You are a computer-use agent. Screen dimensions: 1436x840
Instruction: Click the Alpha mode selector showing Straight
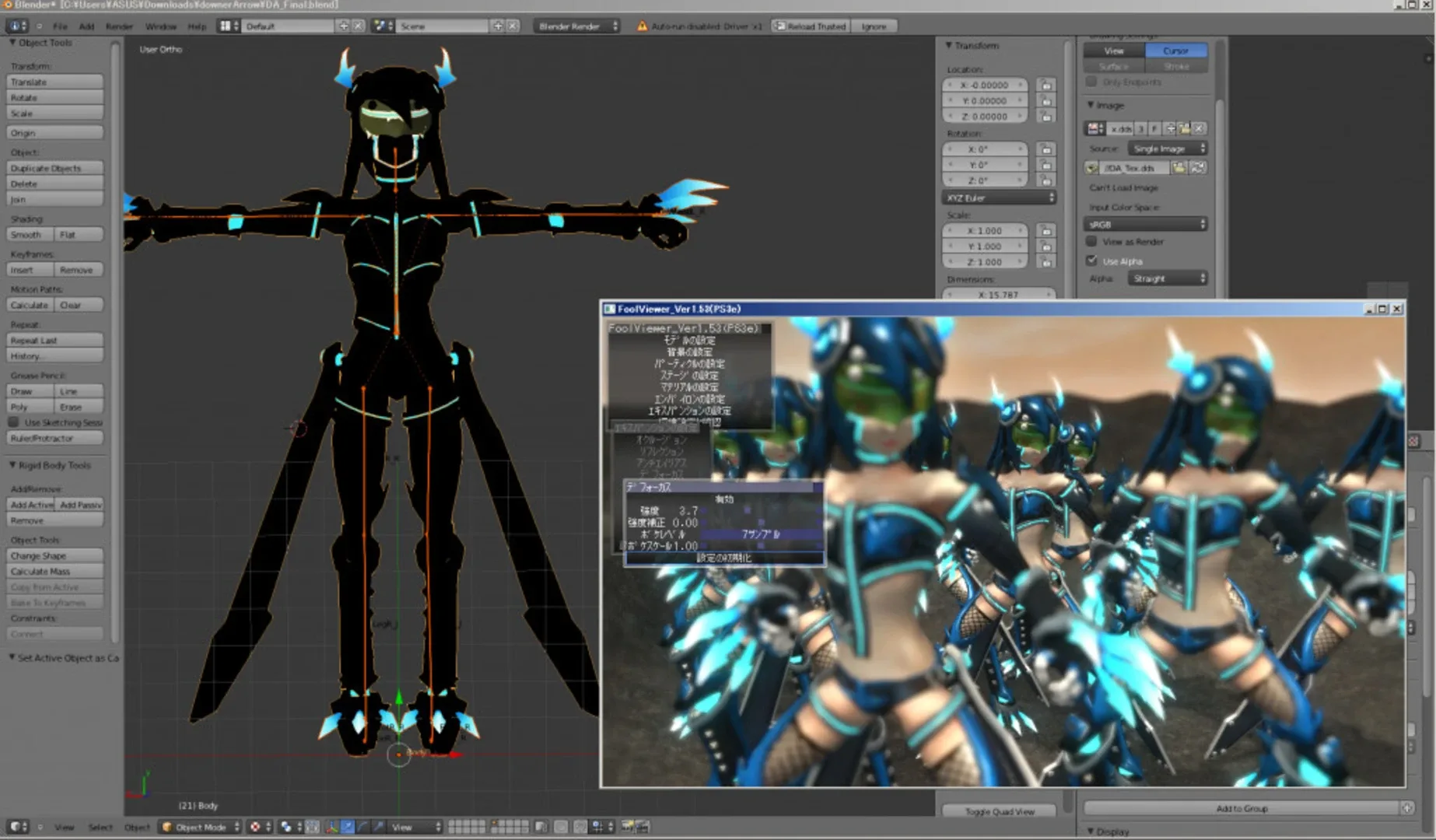click(1167, 278)
